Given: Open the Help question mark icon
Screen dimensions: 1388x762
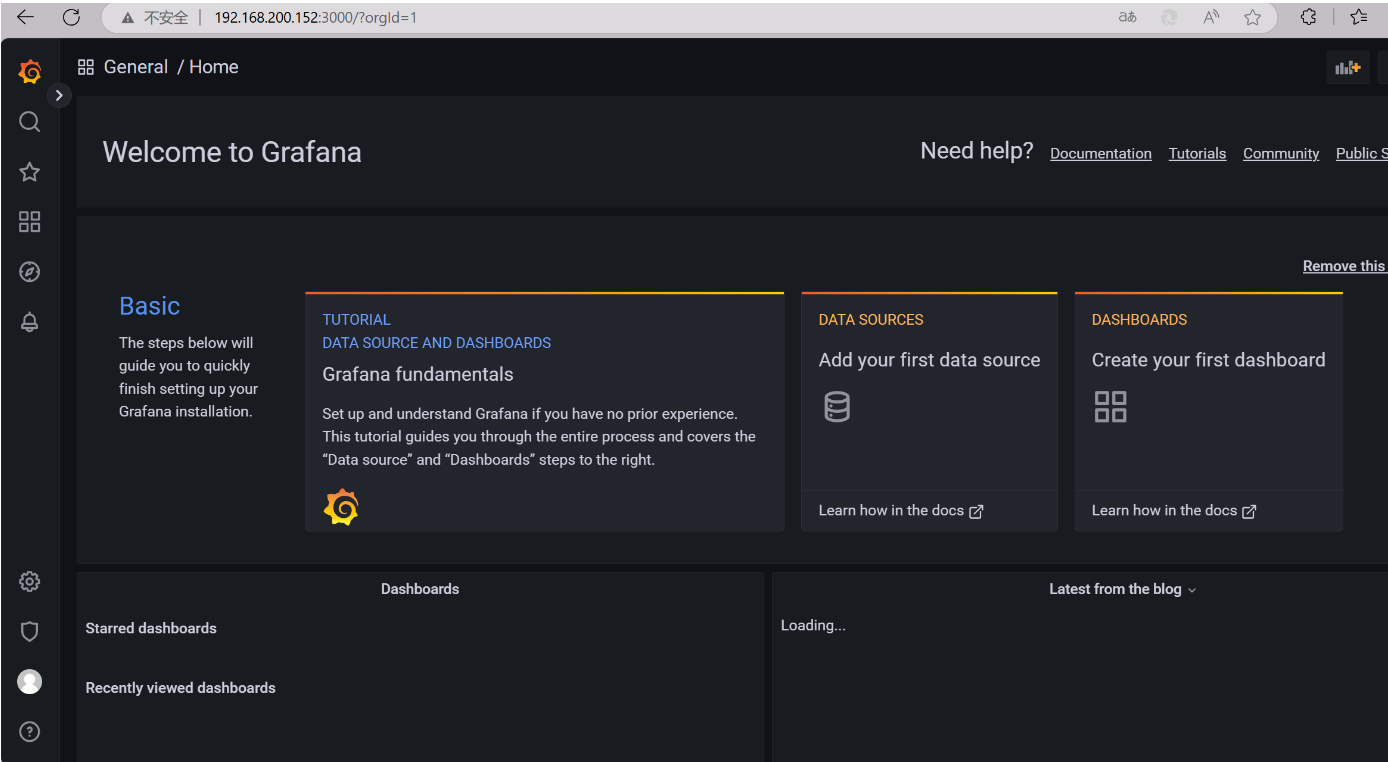Looking at the screenshot, I should [30, 731].
